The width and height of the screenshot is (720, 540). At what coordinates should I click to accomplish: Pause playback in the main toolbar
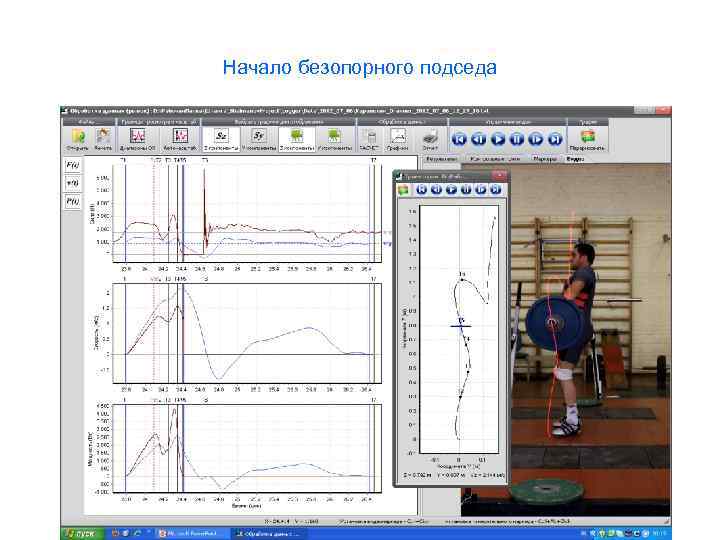tap(517, 139)
